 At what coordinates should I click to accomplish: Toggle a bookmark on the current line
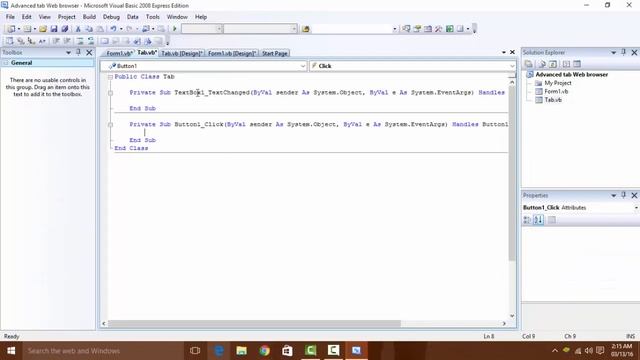(x=104, y=41)
